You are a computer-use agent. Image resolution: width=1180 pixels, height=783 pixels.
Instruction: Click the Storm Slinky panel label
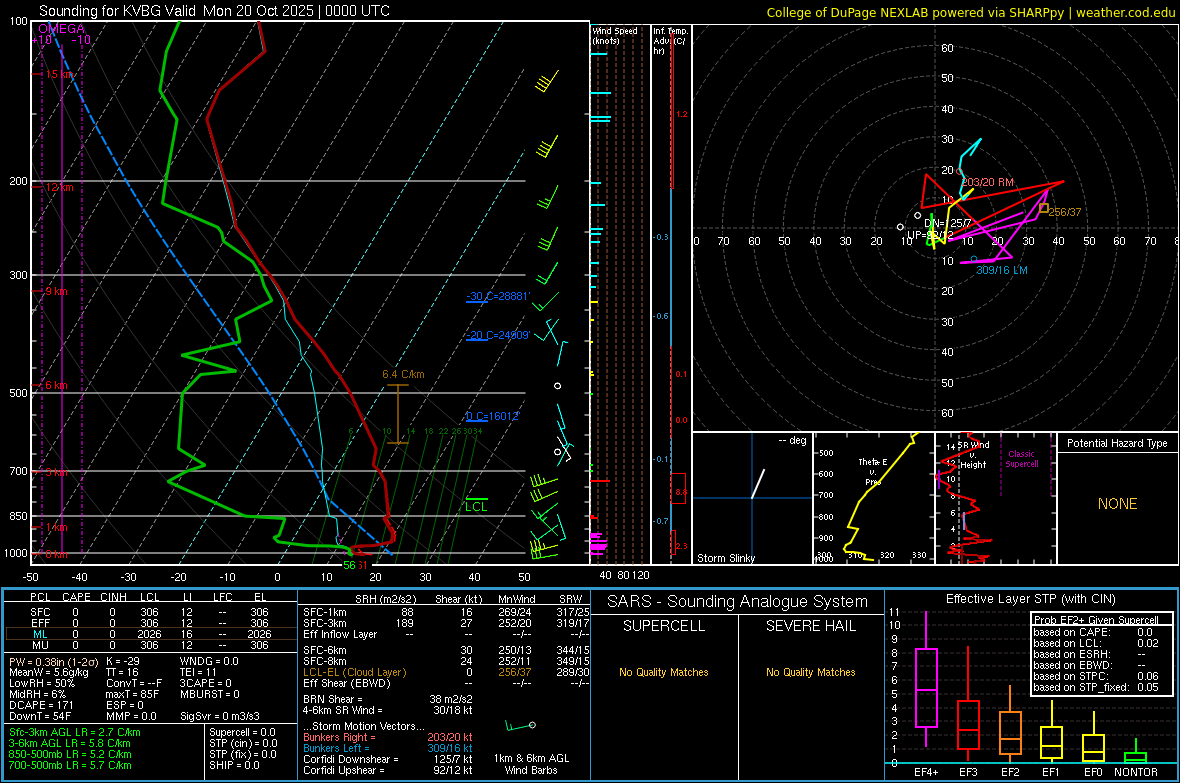click(x=725, y=558)
